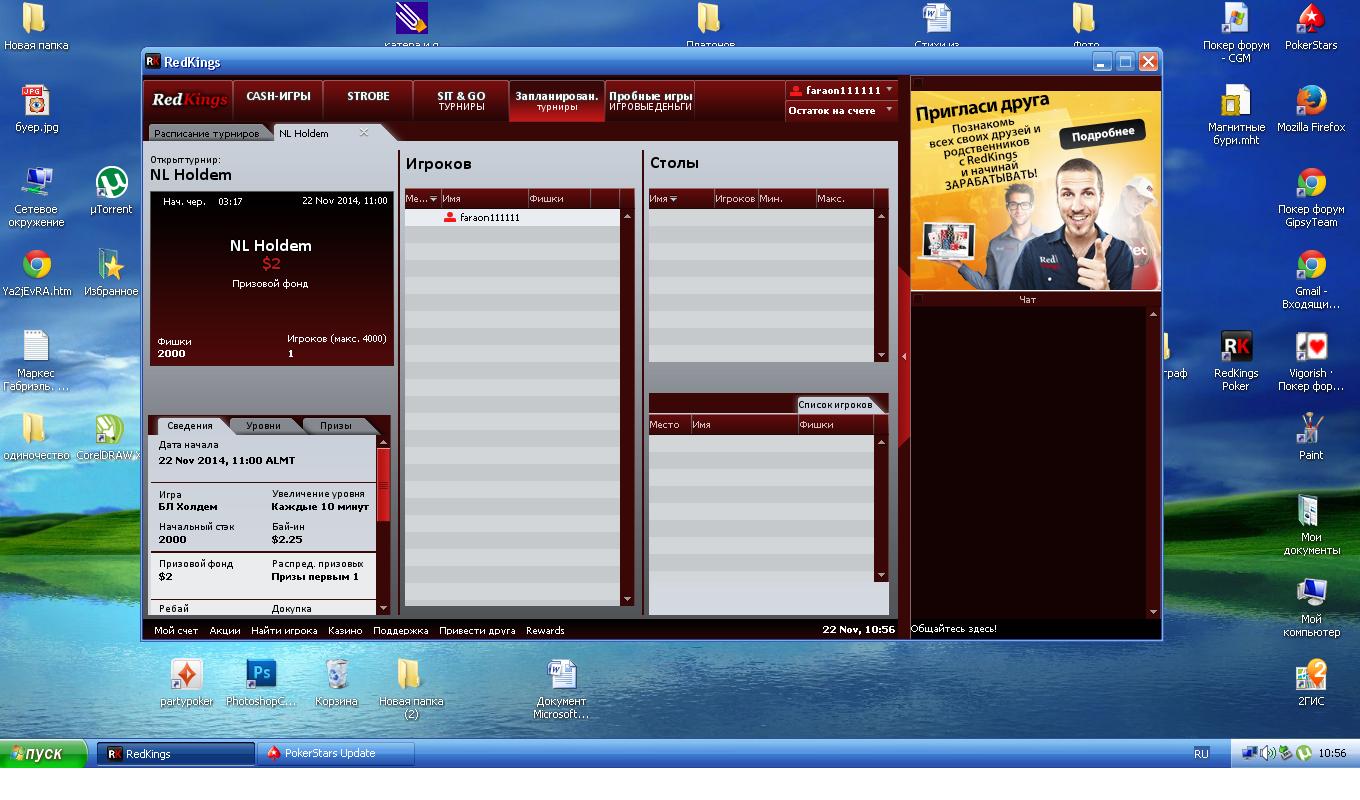This screenshot has height=800, width=1360.
Task: Open RedKings Poker desktop shortcut
Action: coord(1236,348)
